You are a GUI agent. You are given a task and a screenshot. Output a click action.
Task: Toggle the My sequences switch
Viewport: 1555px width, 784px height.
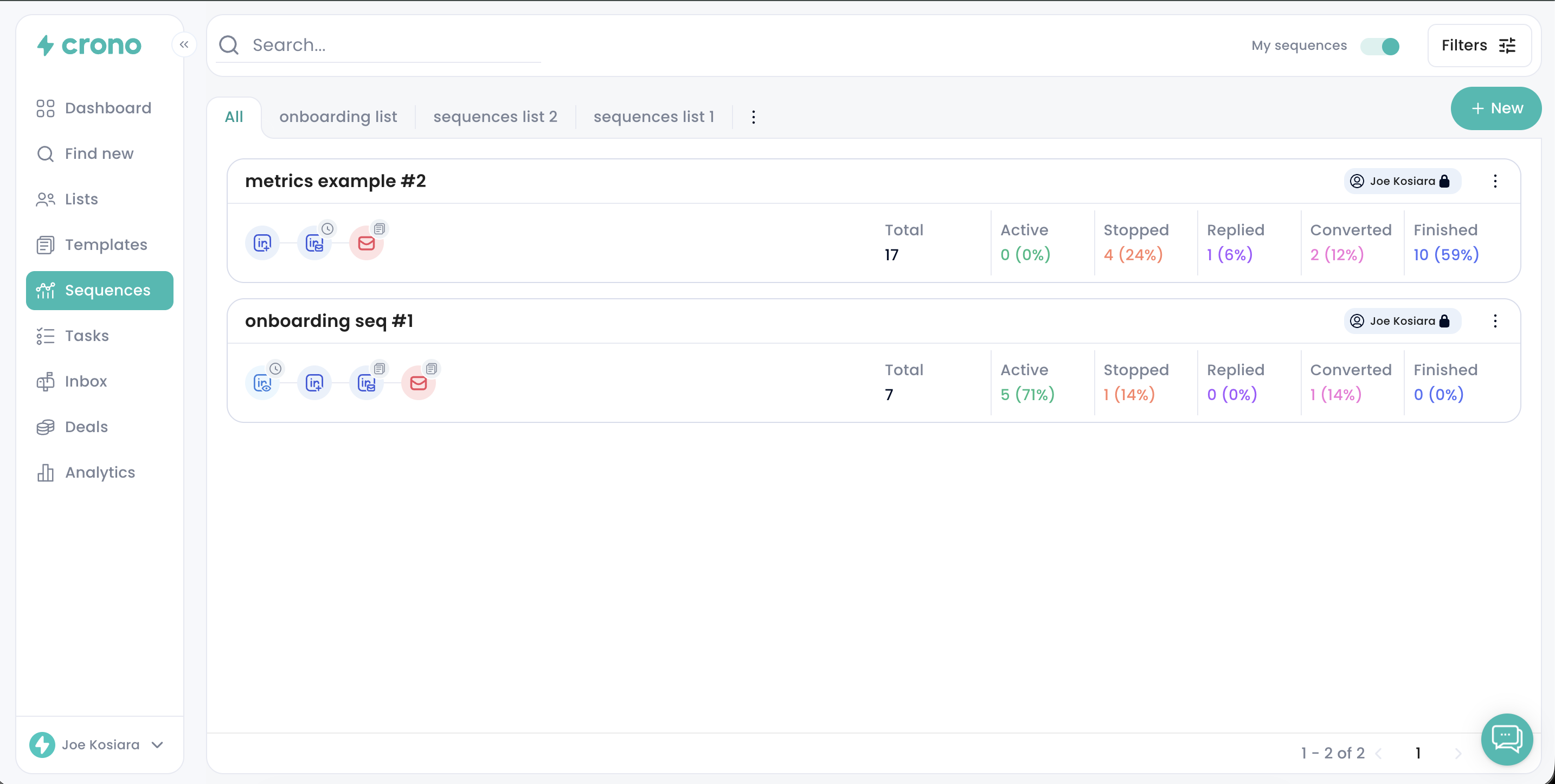pos(1380,46)
